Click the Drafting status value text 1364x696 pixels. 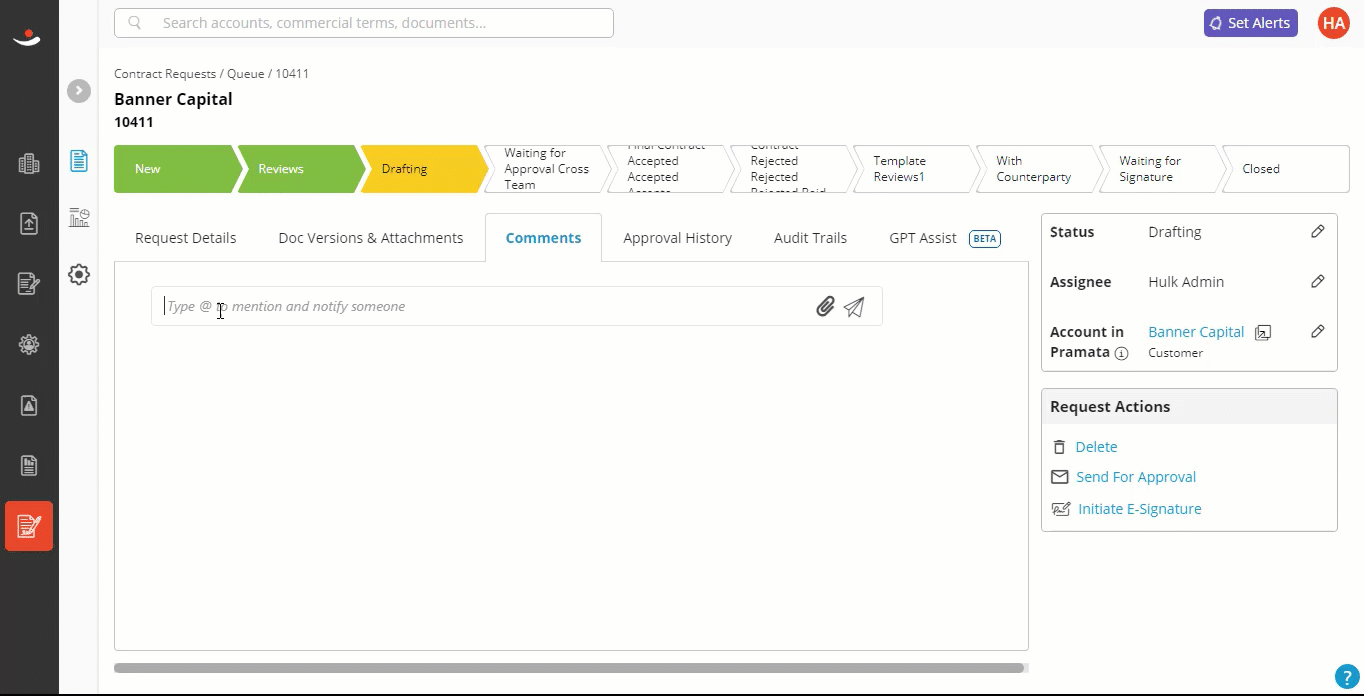click(1175, 232)
